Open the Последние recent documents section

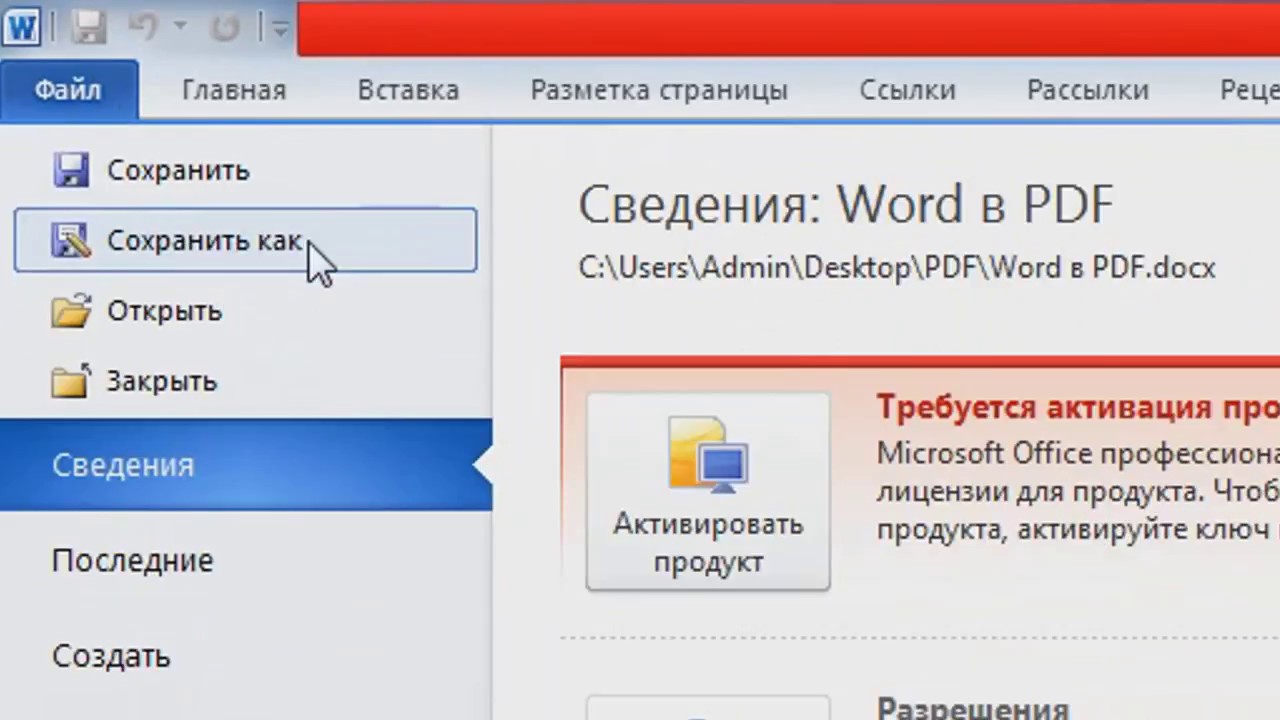132,560
